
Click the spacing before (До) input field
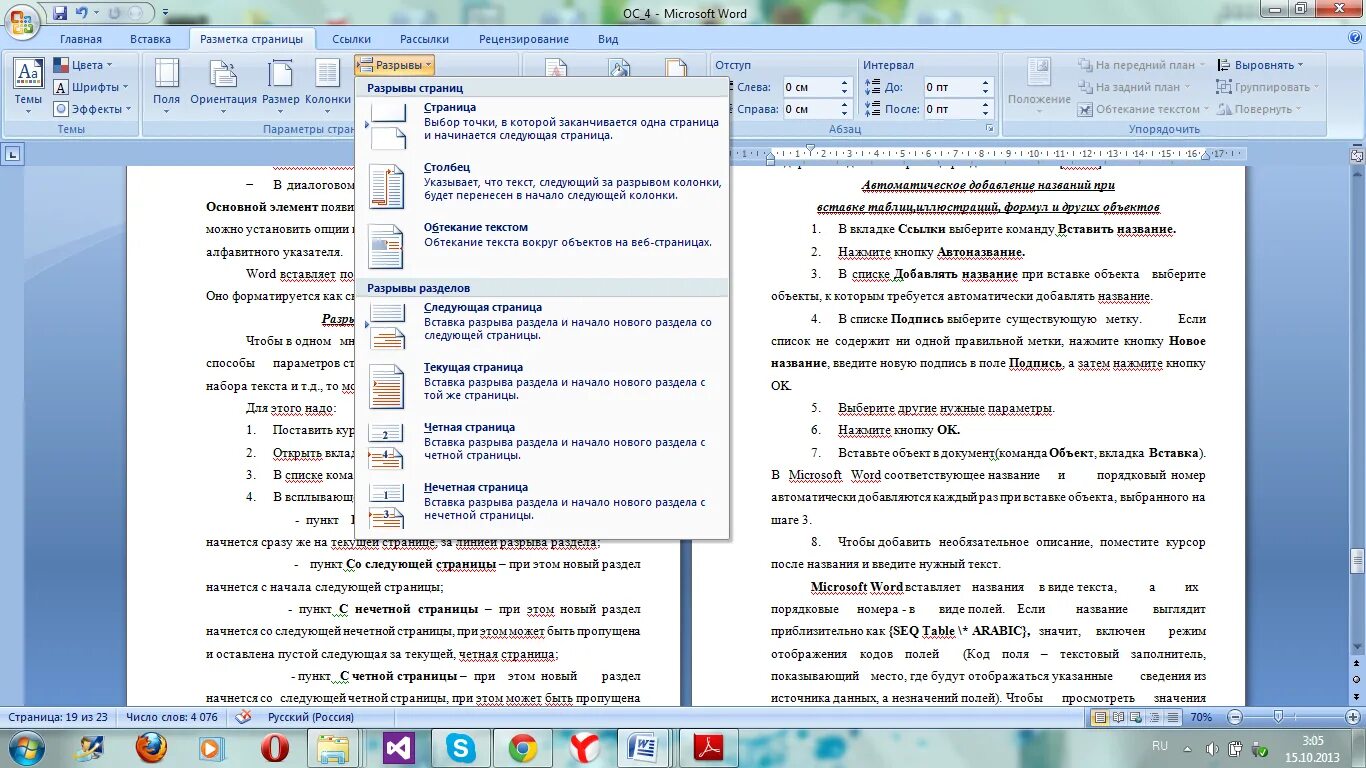tap(951, 87)
